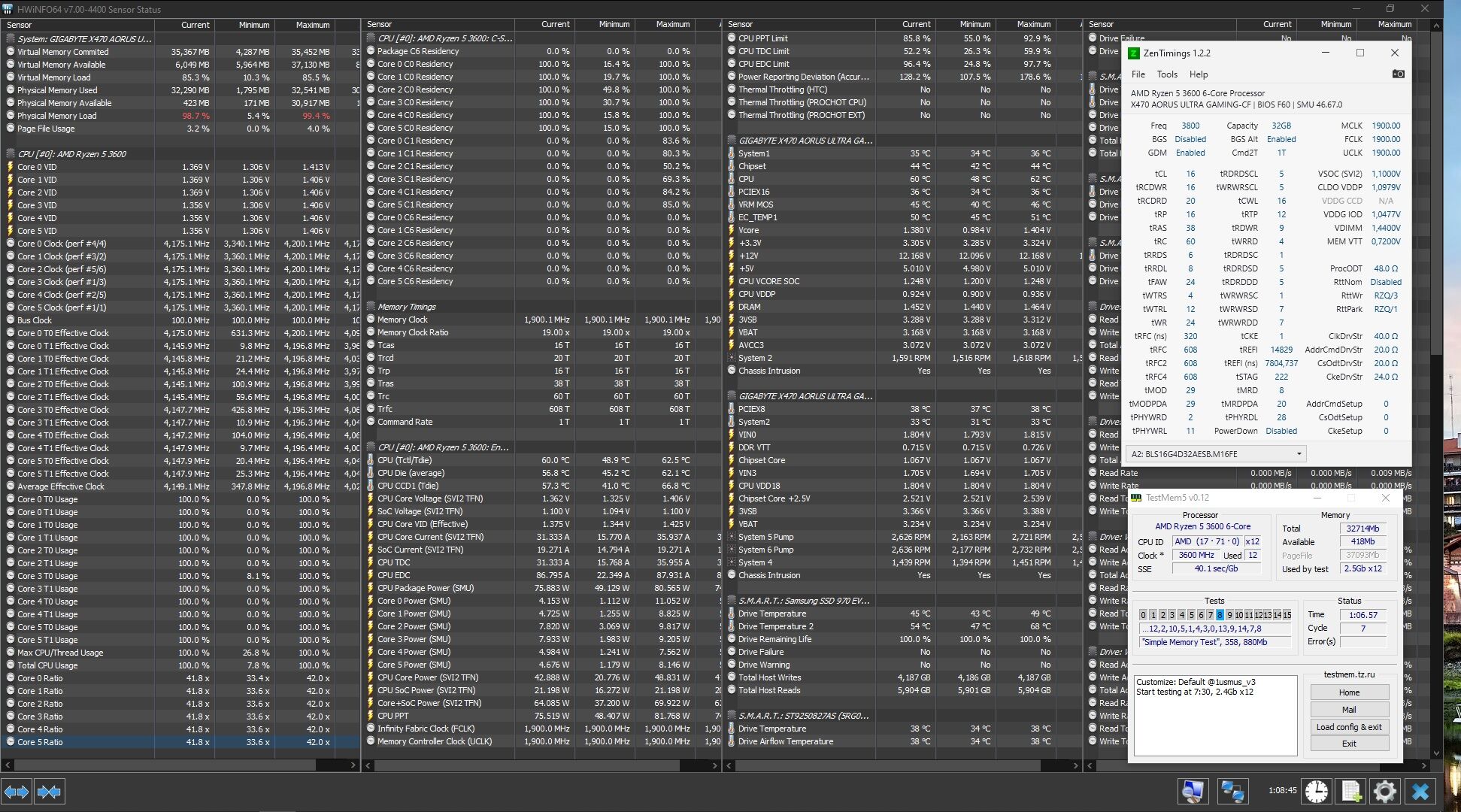The width and height of the screenshot is (1461, 812).
Task: Open the Help menu in ZenTimings
Action: pos(1199,74)
